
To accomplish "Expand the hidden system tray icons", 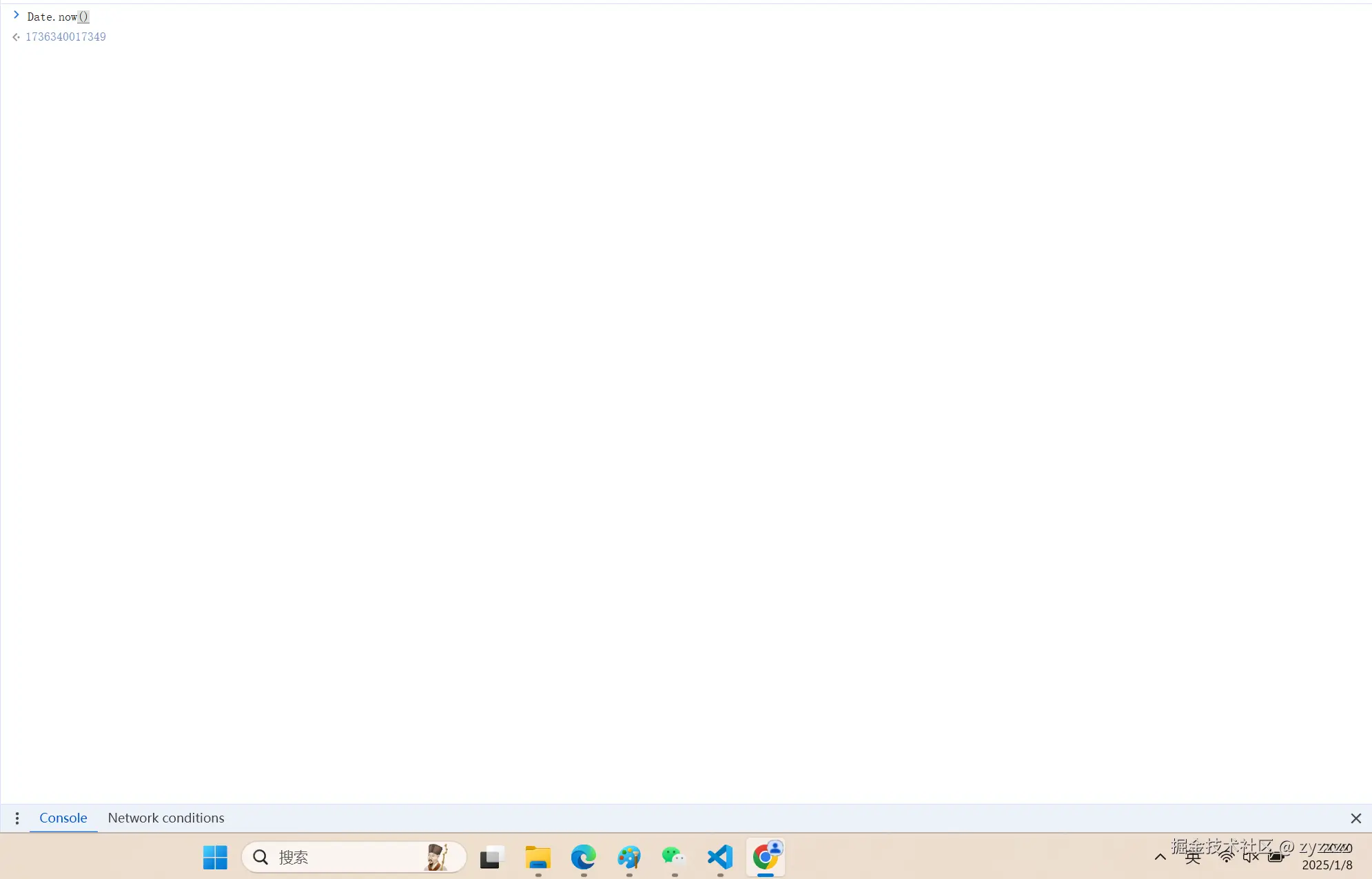I will click(x=1160, y=858).
